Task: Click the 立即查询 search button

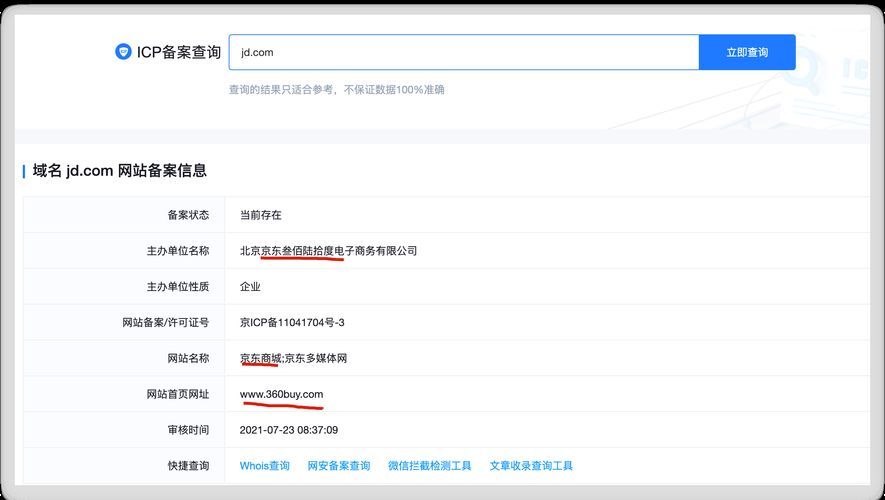Action: (x=747, y=52)
